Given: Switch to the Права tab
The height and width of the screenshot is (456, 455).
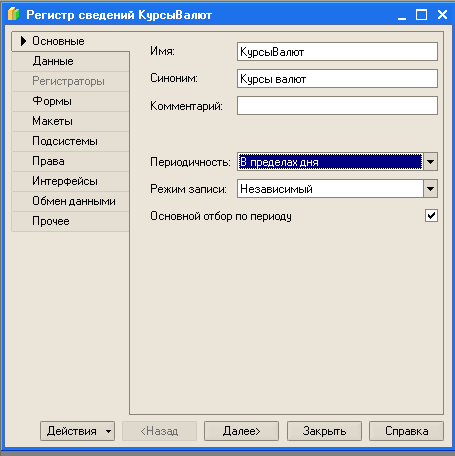Looking at the screenshot, I should (70, 161).
